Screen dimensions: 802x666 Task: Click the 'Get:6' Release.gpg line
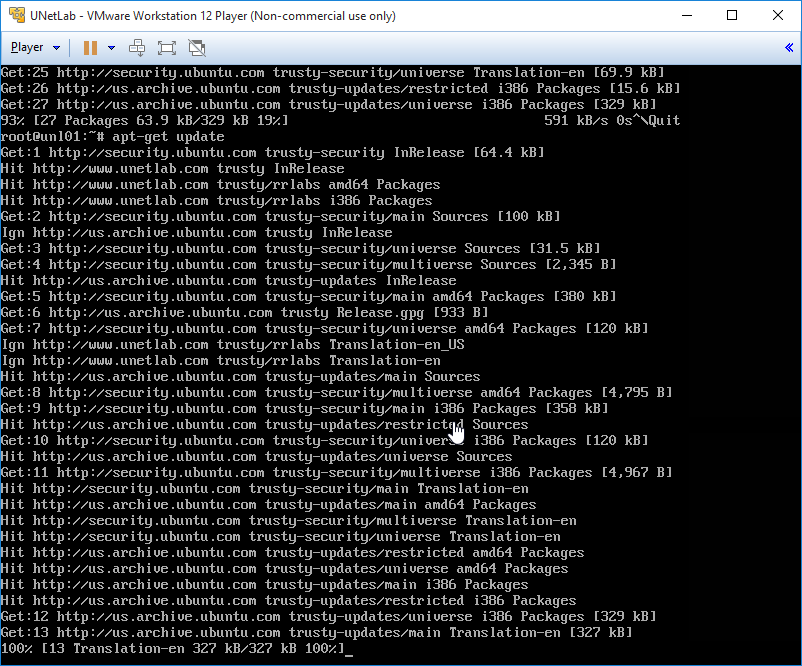[244, 313]
